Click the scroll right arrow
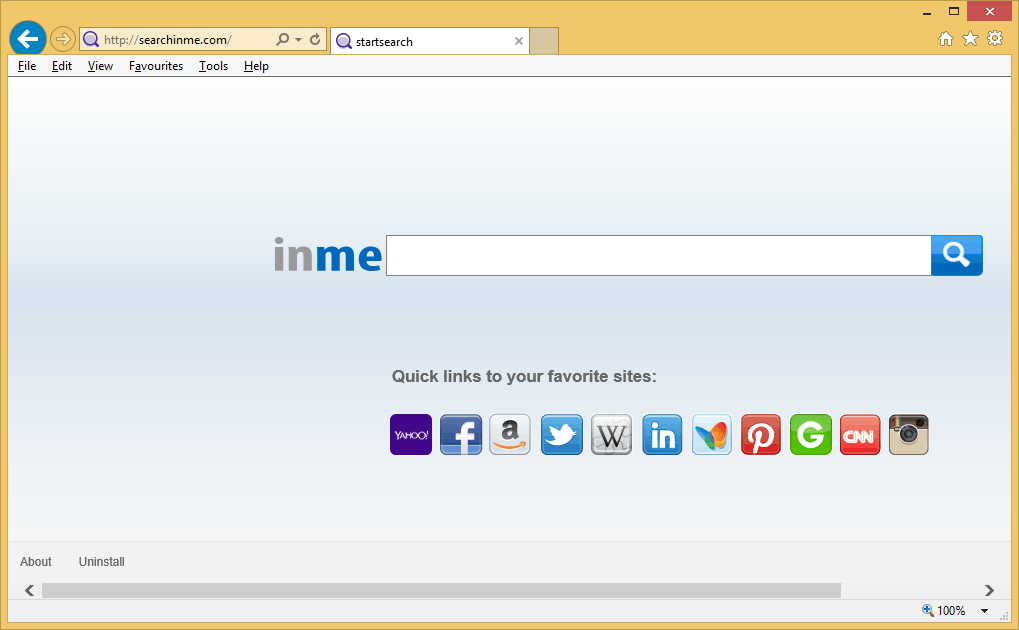Viewport: 1019px width, 630px height. 989,590
